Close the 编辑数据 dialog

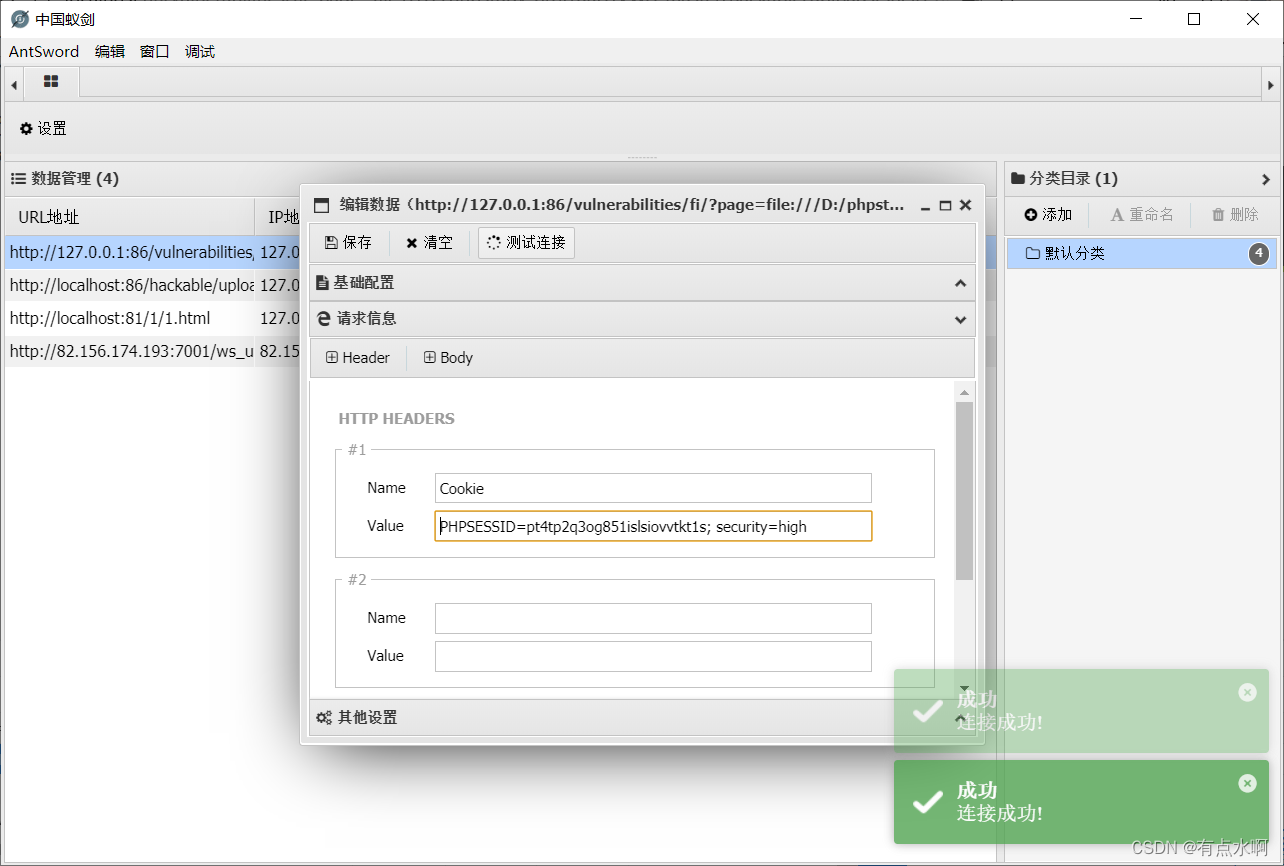965,205
